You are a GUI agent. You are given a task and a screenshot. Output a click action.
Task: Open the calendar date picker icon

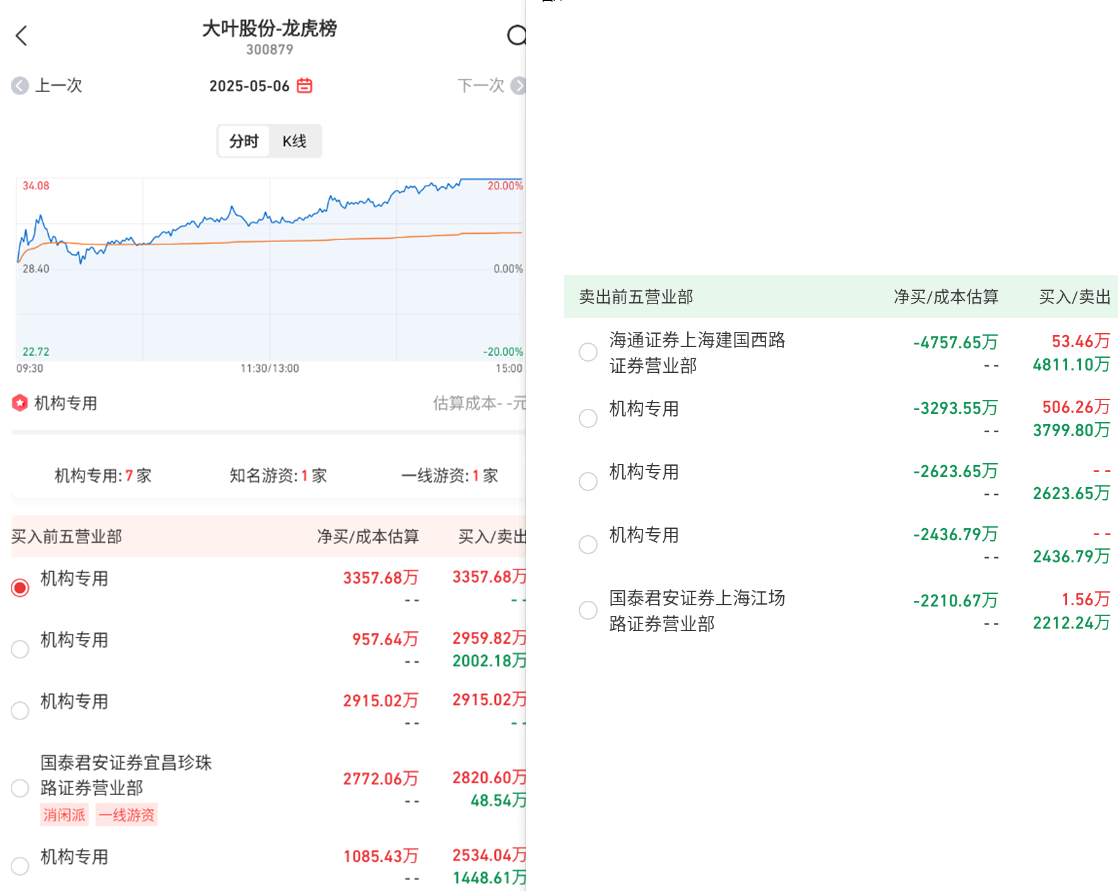pyautogui.click(x=305, y=86)
